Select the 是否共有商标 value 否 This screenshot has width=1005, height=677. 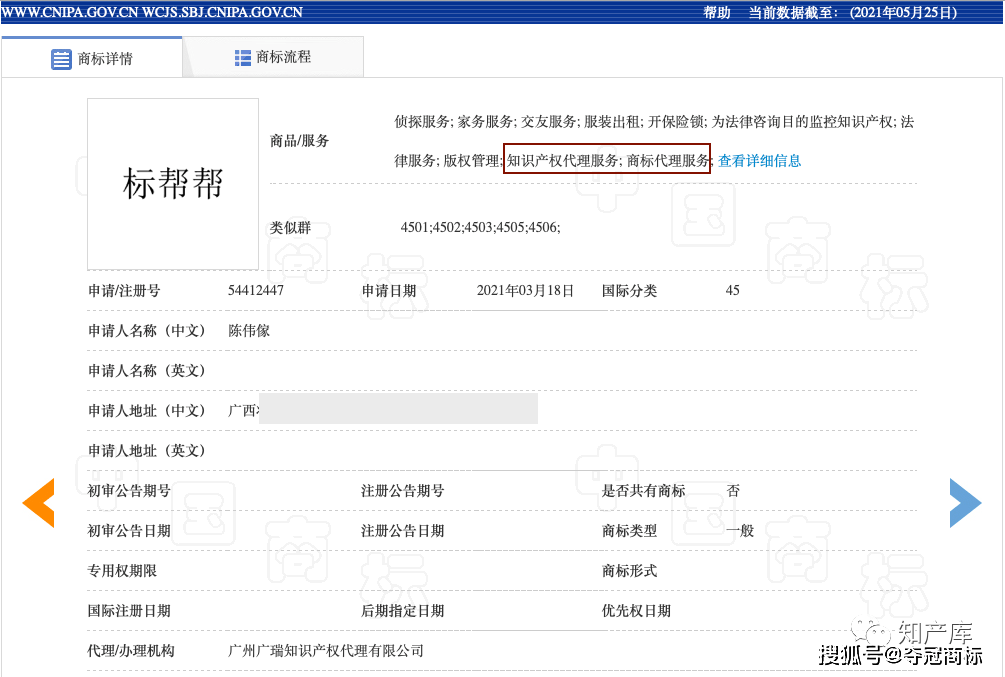pyautogui.click(x=733, y=491)
